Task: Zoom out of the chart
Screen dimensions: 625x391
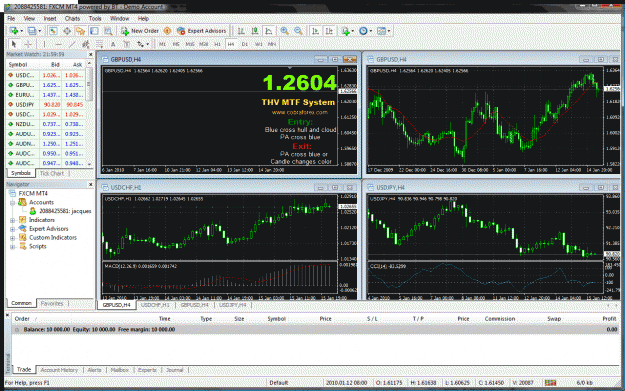Action: click(x=298, y=31)
